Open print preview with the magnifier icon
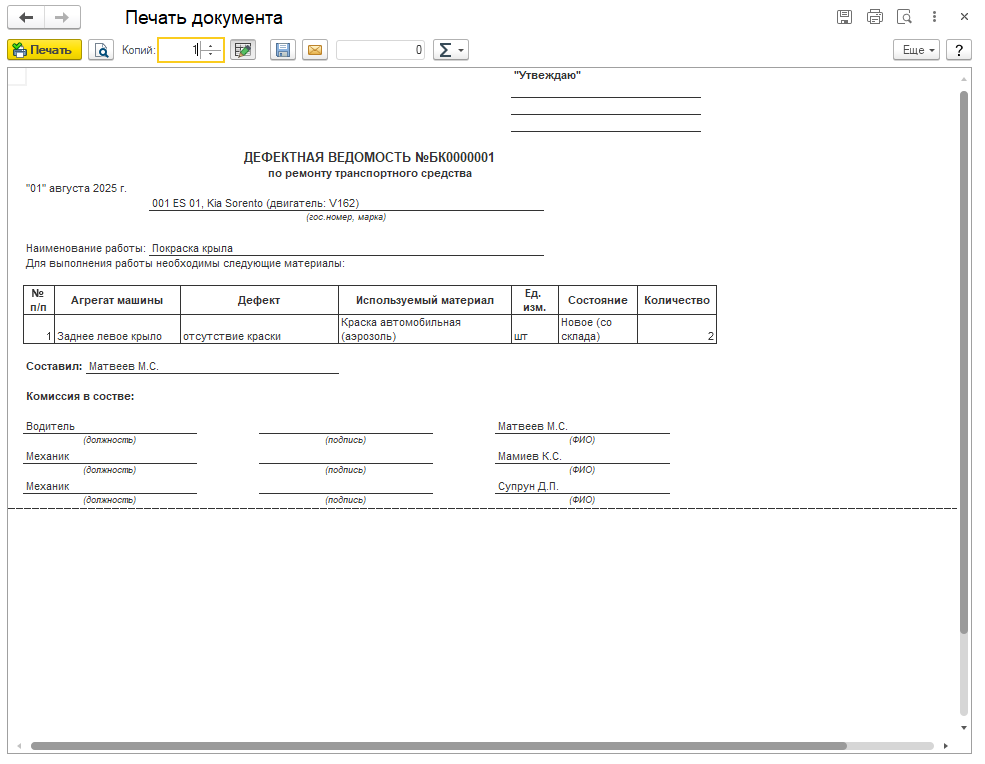985x764 pixels. pyautogui.click(x=101, y=50)
